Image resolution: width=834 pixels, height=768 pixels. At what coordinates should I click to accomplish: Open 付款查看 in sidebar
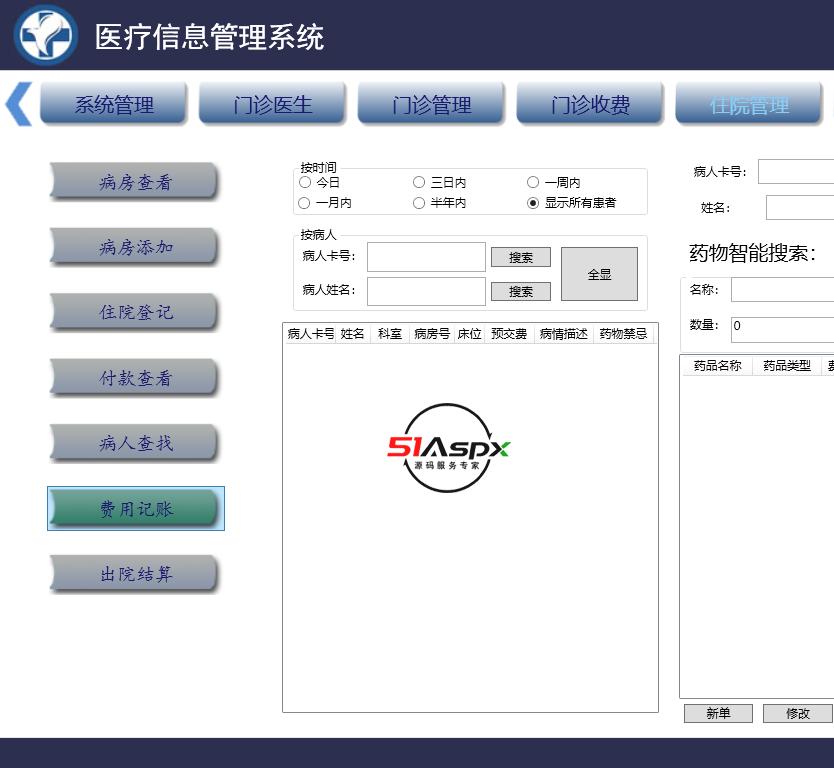134,378
